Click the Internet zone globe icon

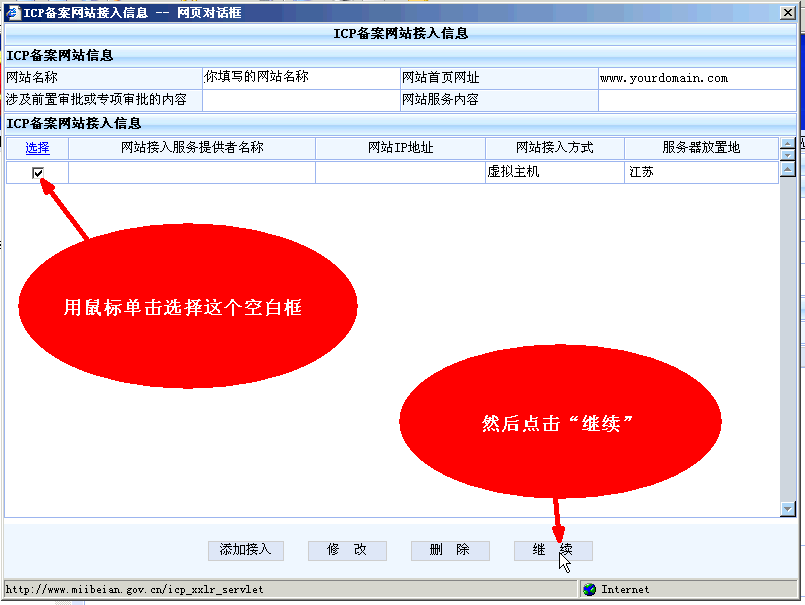tap(590, 590)
